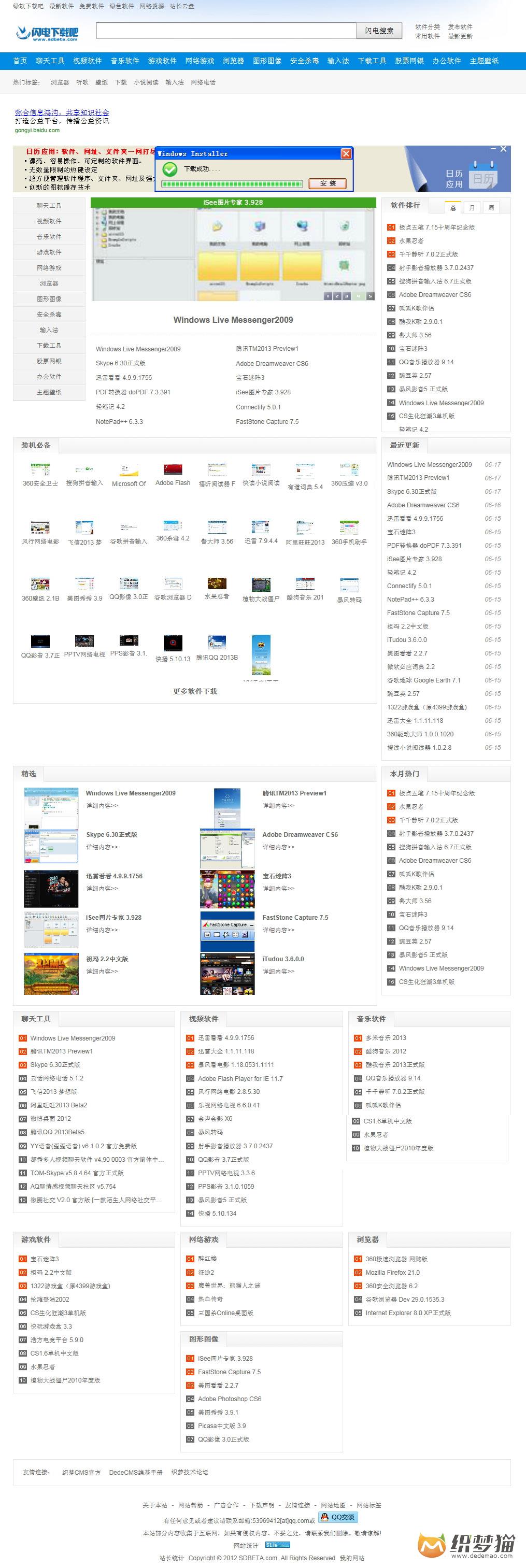Open 详细内容>> under iTudou 3.6.0.0
Viewport: 526px width, 1568px height.
[x=278, y=972]
